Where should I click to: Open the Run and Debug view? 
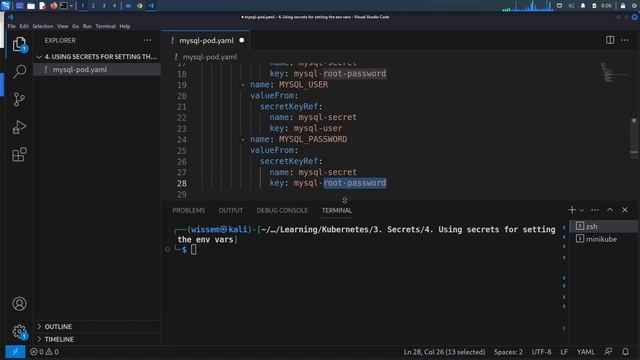tap(19, 127)
